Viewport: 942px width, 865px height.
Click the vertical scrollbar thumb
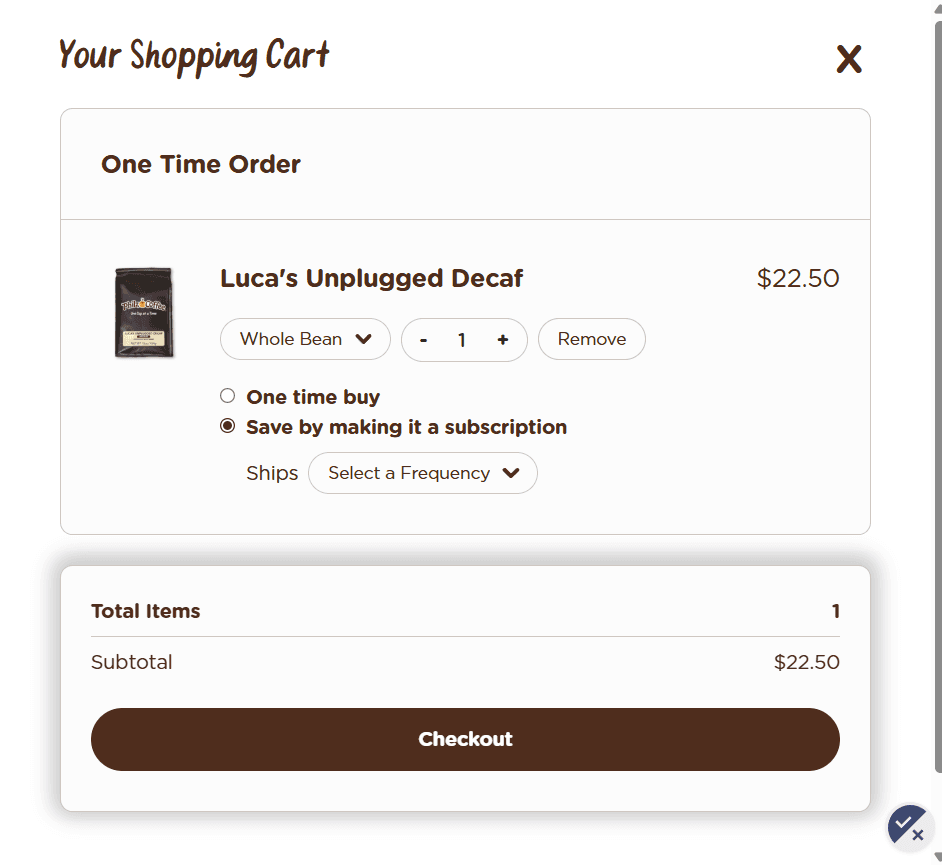936,400
